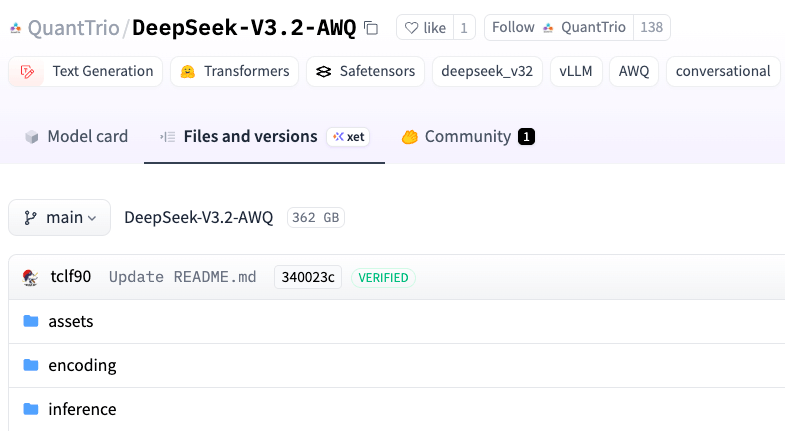Click the Community hands emoji icon
Image resolution: width=785 pixels, height=431 pixels.
click(x=410, y=137)
